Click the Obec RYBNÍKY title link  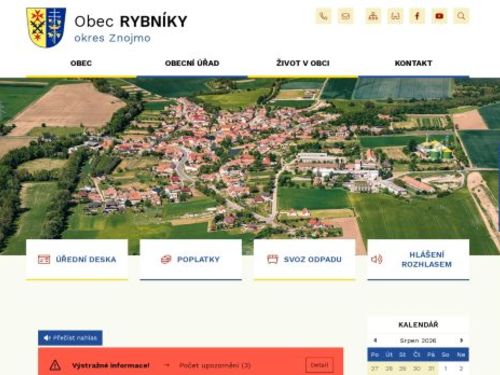pyautogui.click(x=131, y=21)
